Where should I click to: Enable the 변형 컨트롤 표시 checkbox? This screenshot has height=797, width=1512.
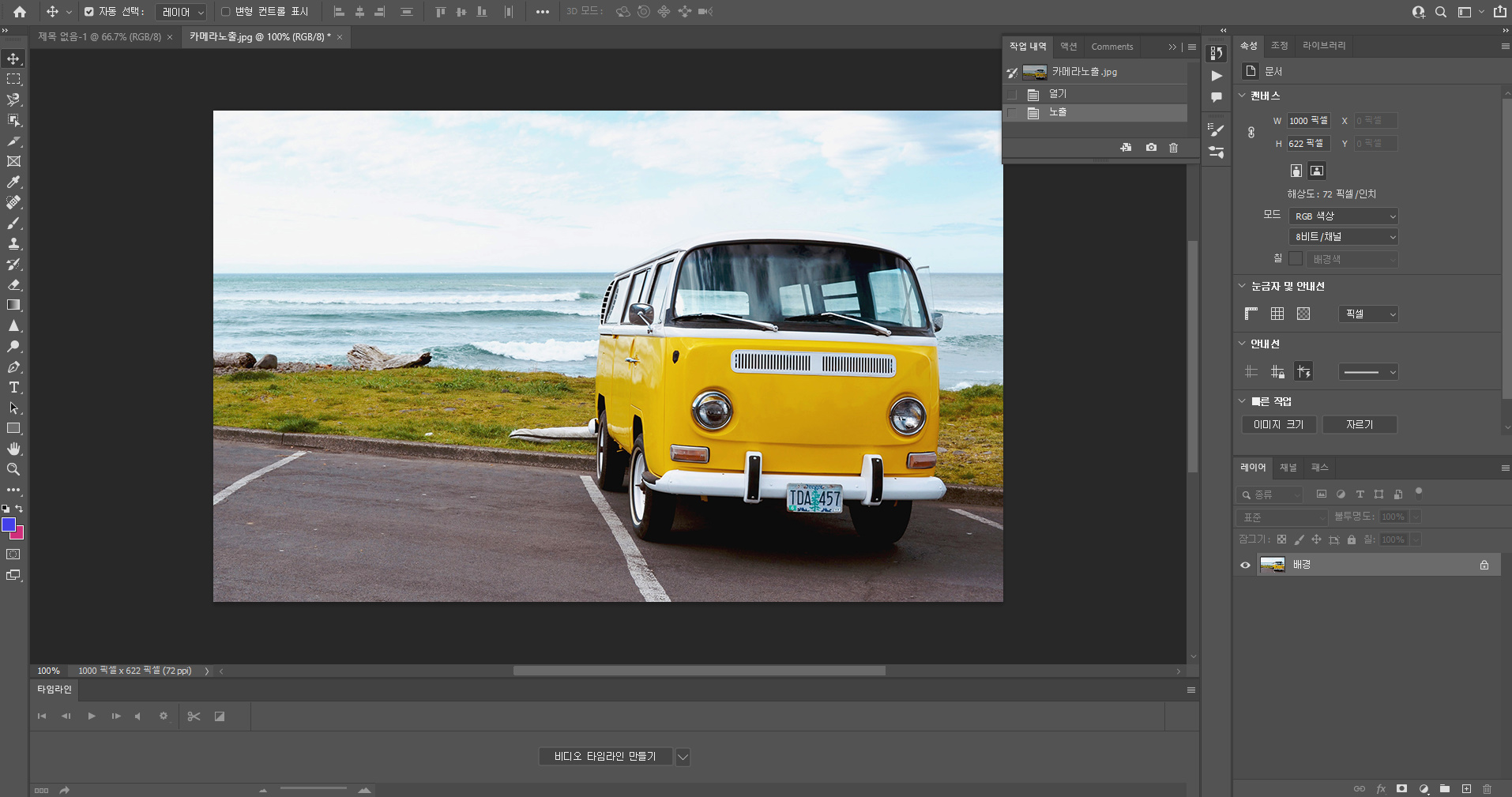[x=225, y=12]
